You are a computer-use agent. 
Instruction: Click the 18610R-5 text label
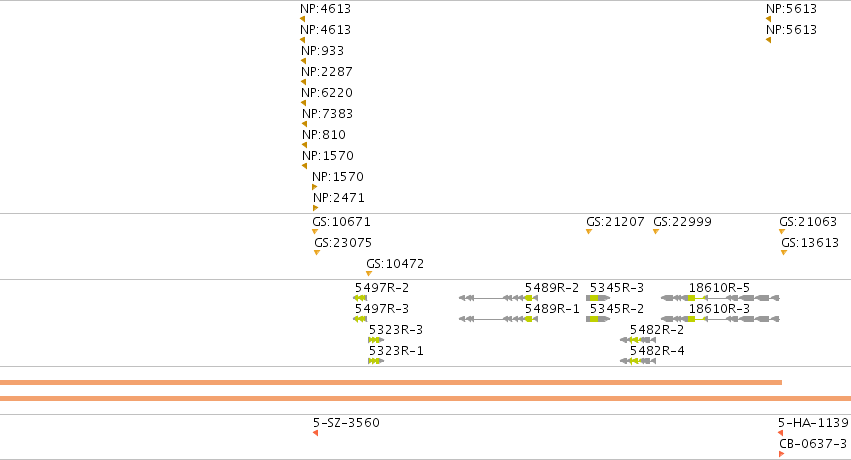(720, 288)
